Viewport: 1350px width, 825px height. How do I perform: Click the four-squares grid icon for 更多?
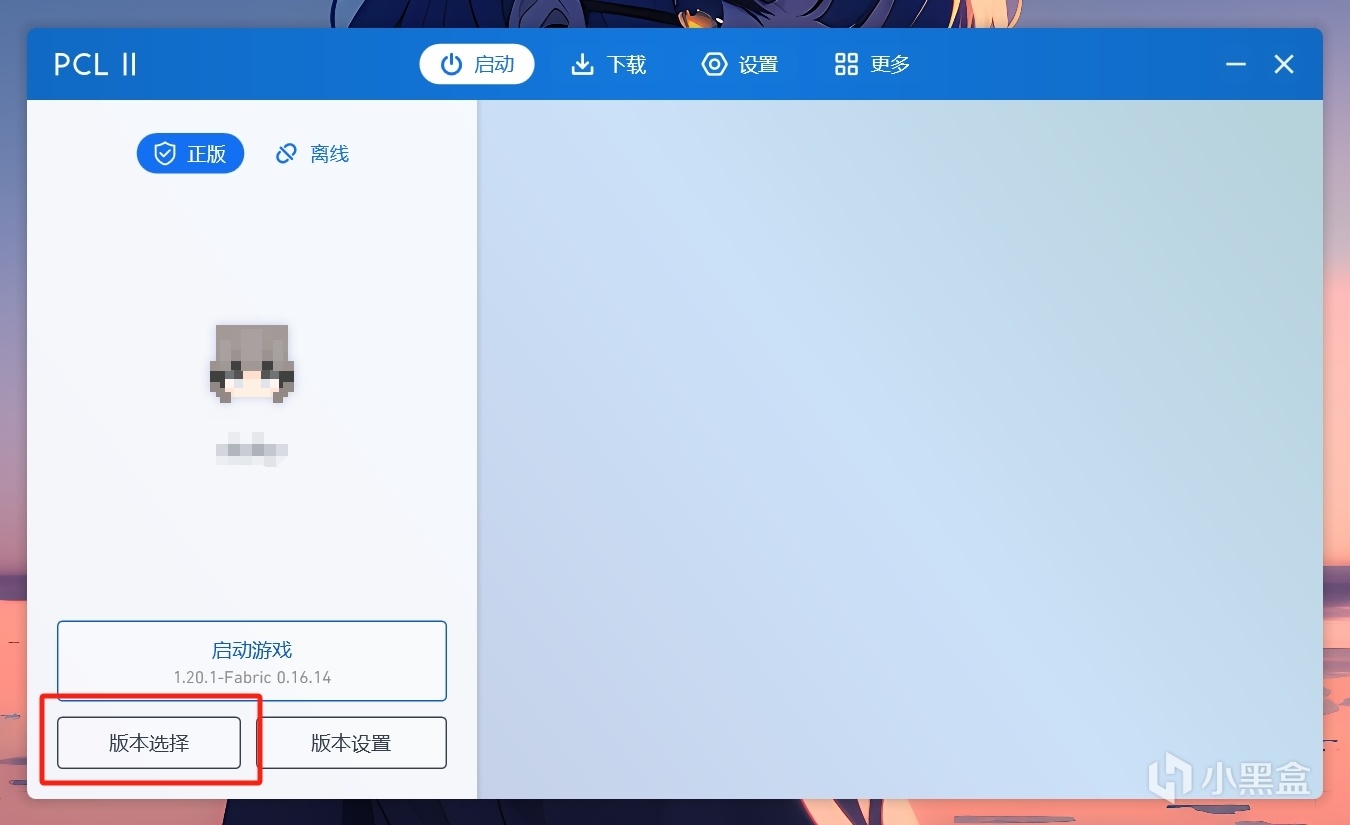point(846,64)
